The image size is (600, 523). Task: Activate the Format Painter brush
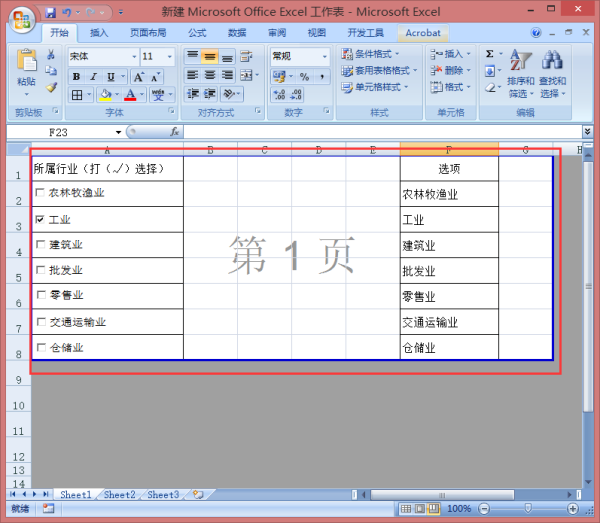click(x=51, y=88)
